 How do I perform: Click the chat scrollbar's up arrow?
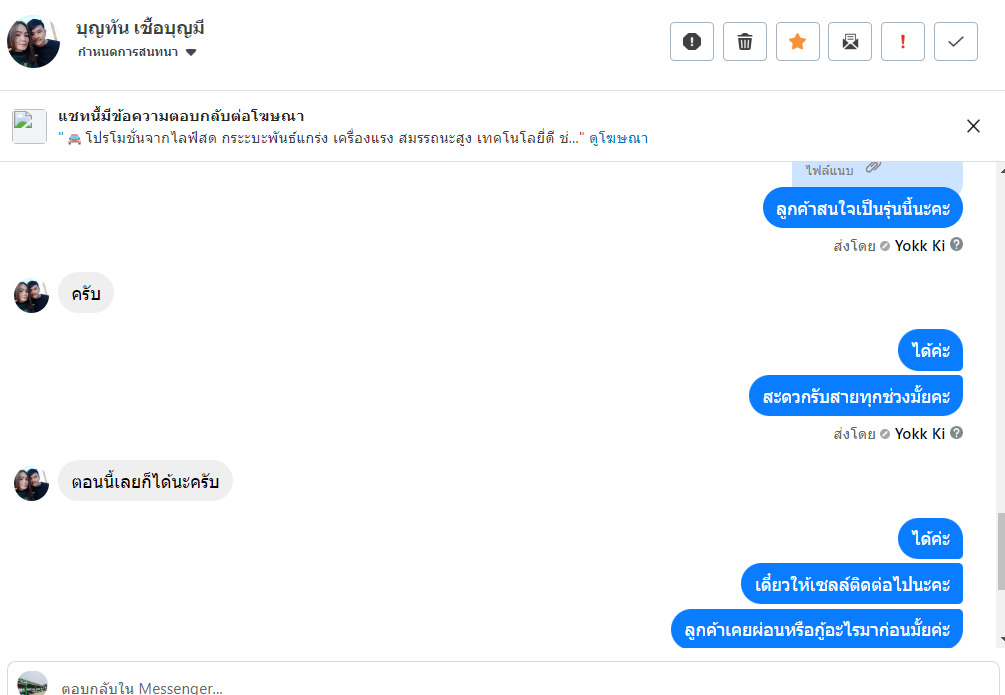tap(999, 171)
